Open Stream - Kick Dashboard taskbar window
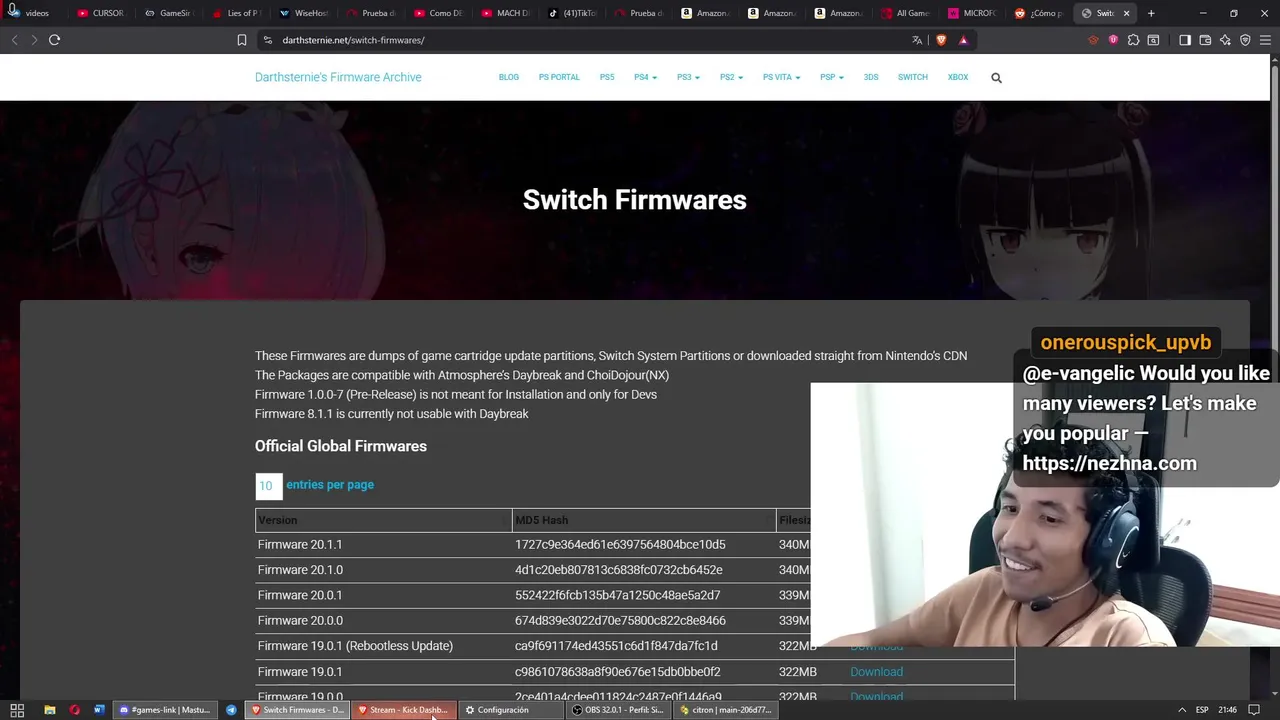 click(403, 710)
